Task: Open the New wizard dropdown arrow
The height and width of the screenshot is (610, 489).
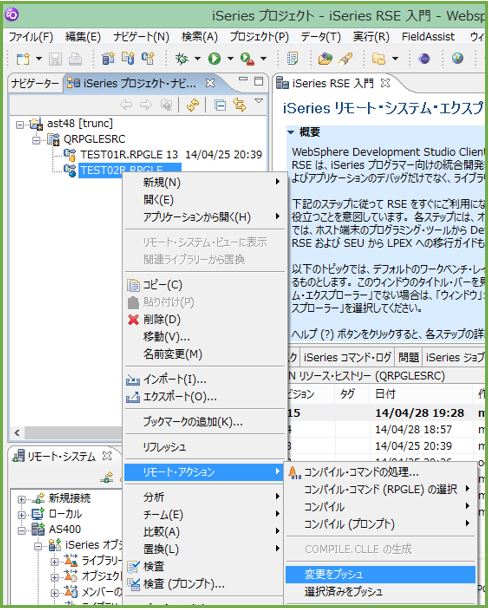Action: [x=39, y=59]
